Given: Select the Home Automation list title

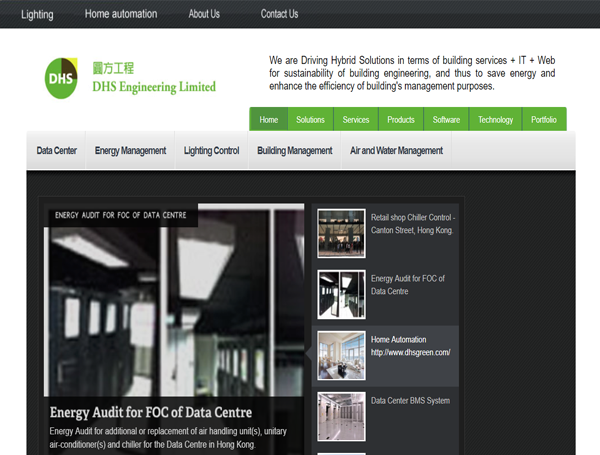Looking at the screenshot, I should tap(398, 339).
